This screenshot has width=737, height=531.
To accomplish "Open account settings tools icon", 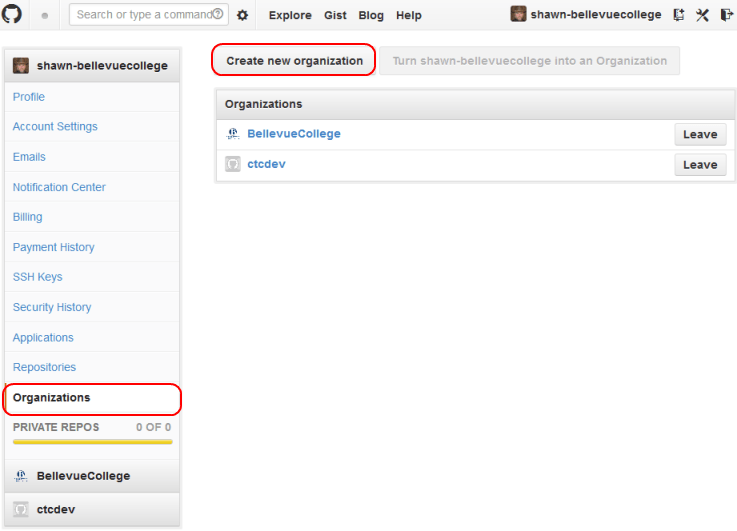I will pyautogui.click(x=702, y=15).
